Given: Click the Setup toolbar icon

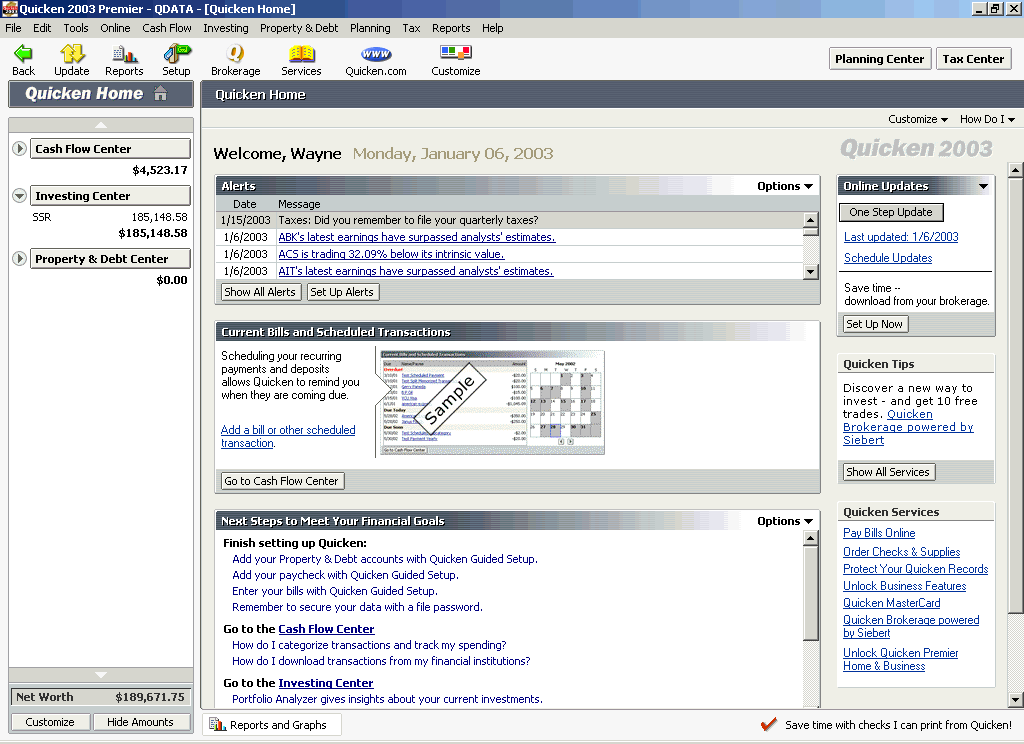Looking at the screenshot, I should [176, 53].
